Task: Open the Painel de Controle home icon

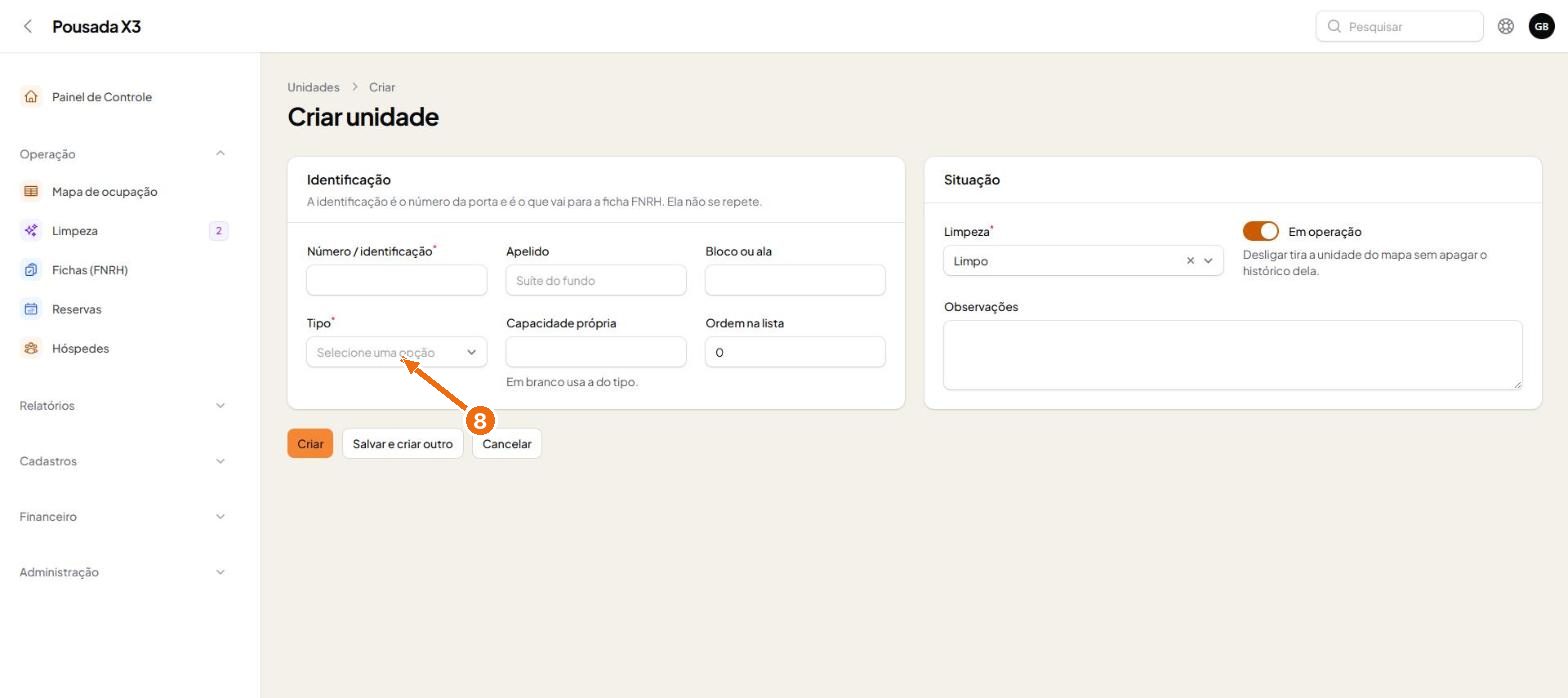Action: [x=31, y=97]
